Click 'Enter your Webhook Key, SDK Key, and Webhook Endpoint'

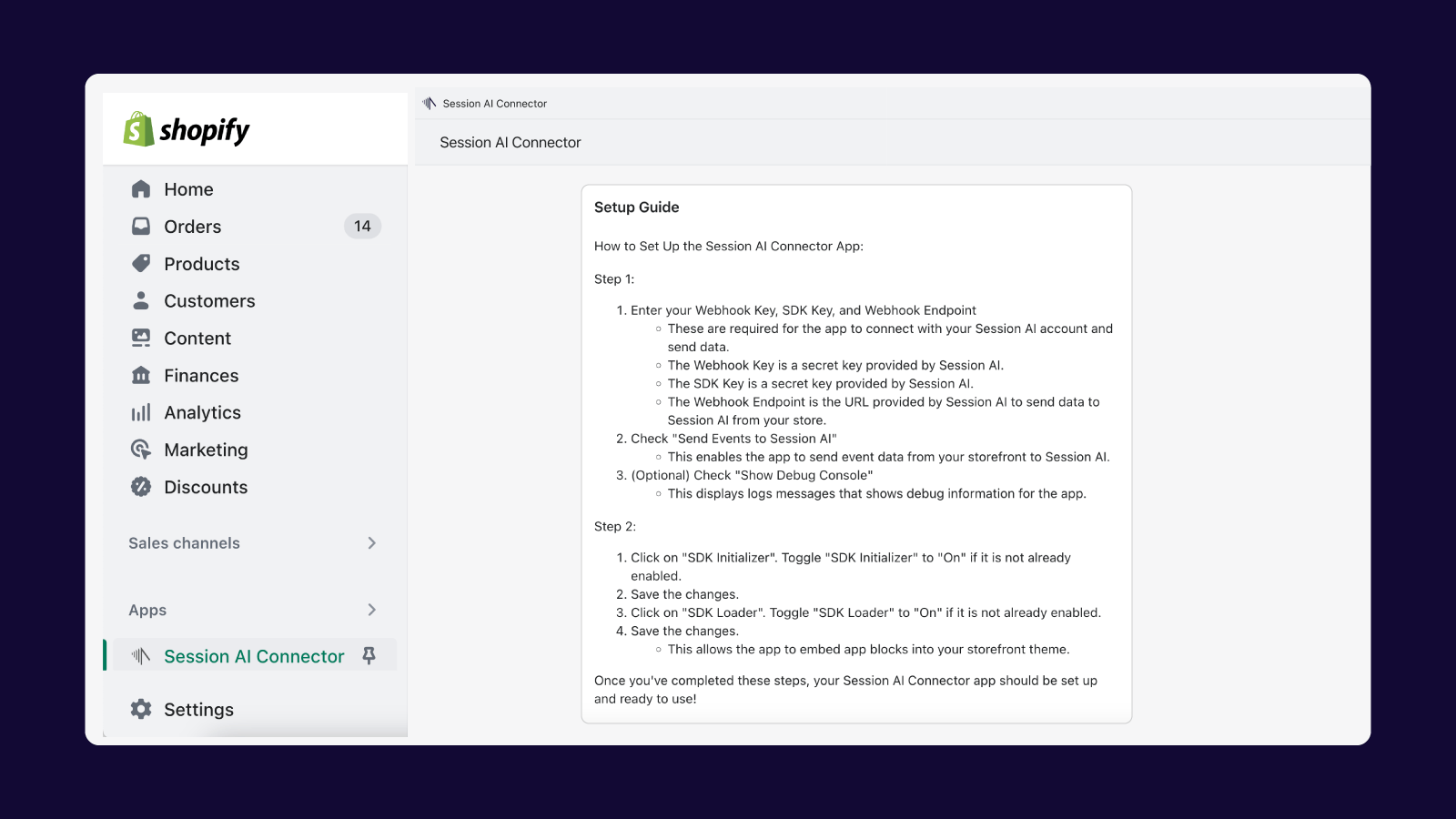804,310
